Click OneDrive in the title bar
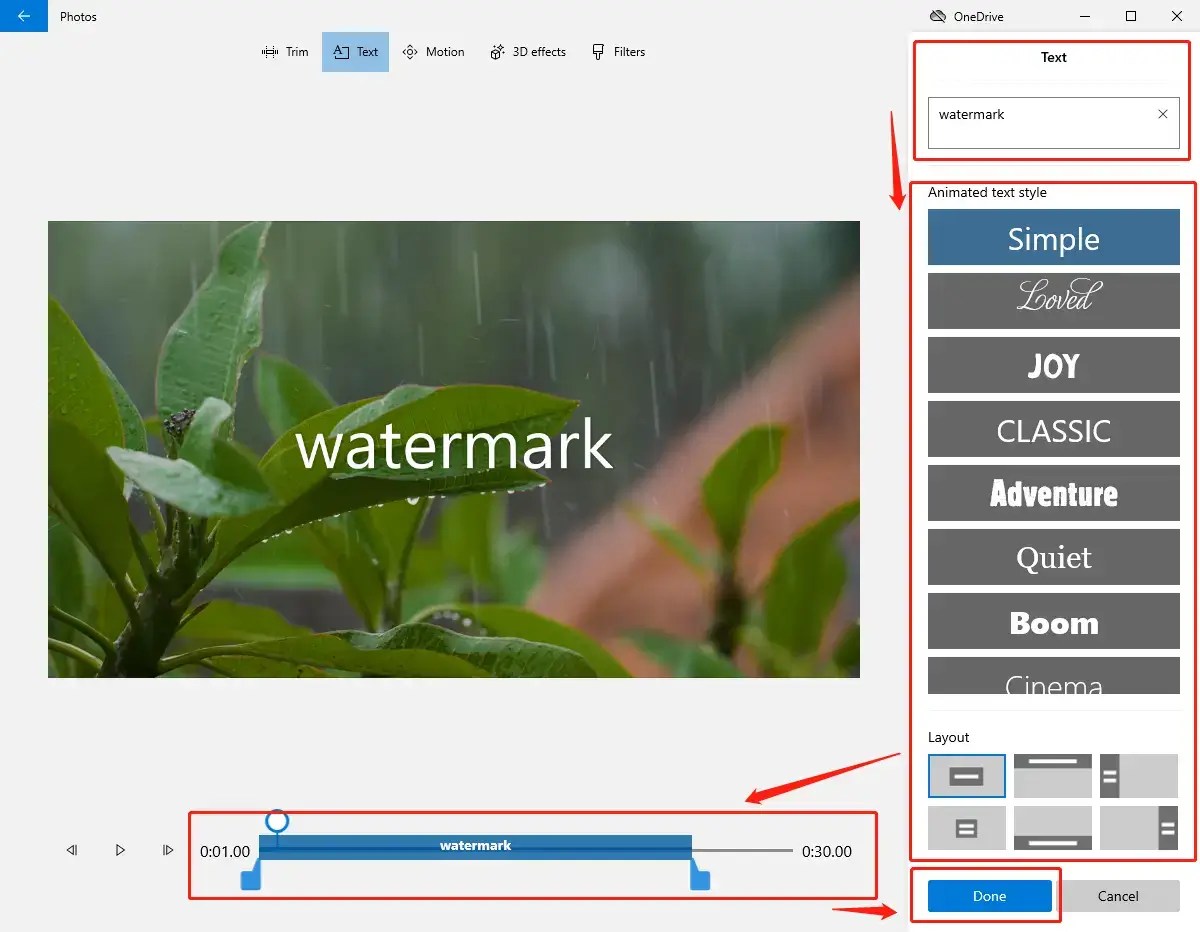This screenshot has width=1200, height=932. coord(966,16)
